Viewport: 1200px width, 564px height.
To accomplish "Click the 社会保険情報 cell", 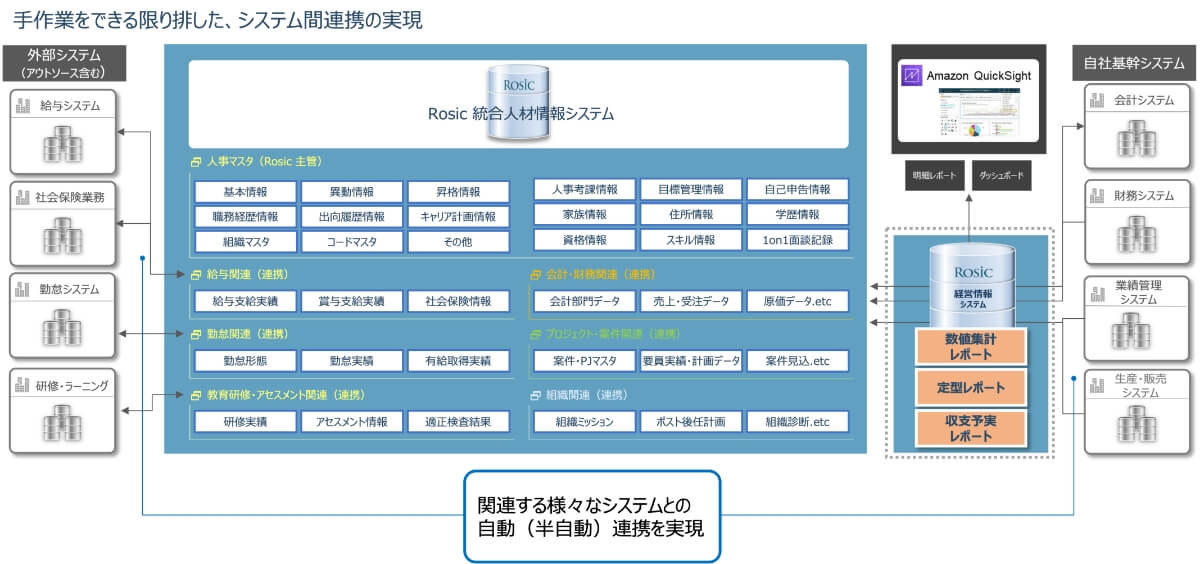I will [458, 301].
